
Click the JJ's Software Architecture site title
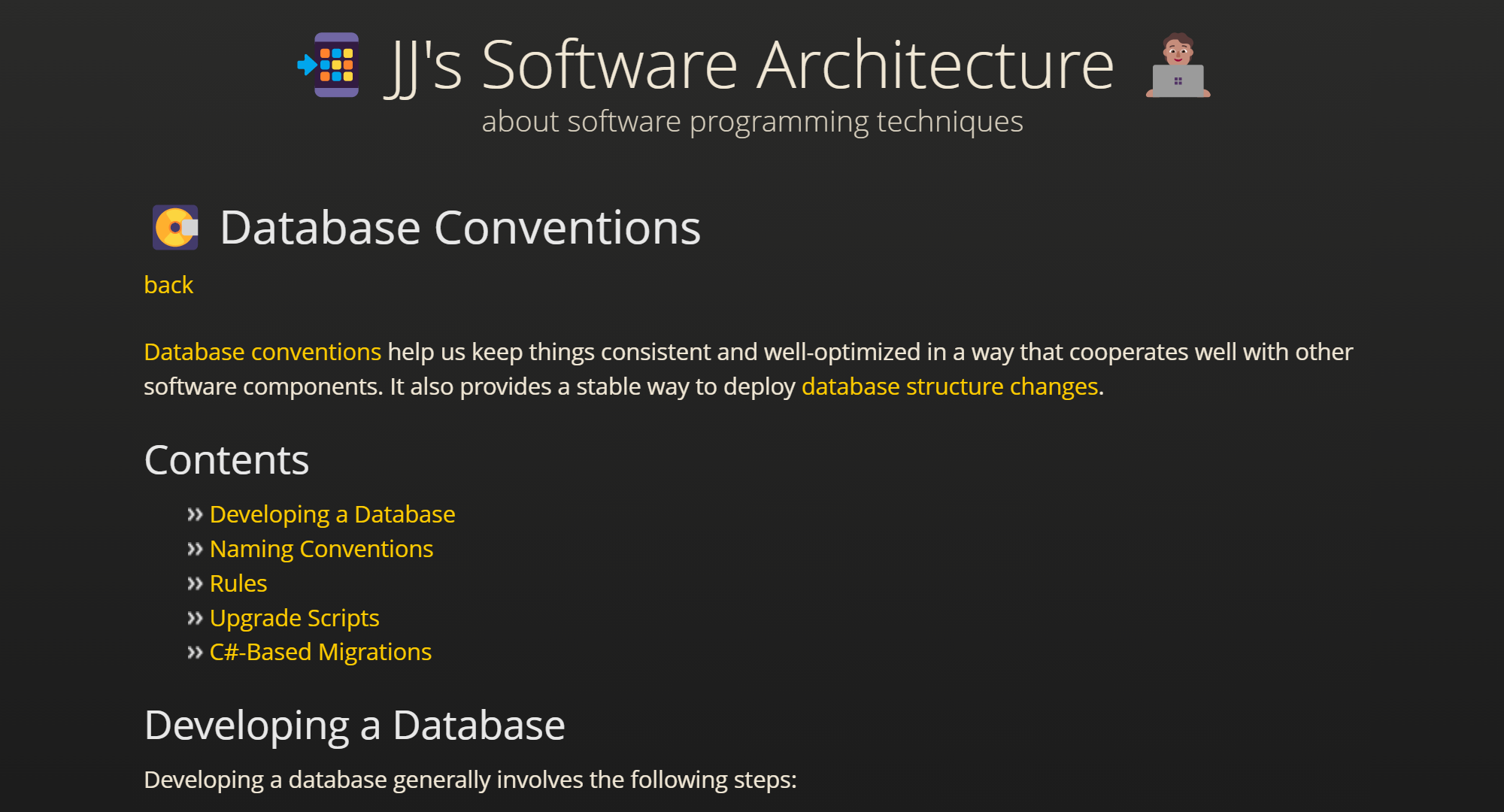[x=750, y=65]
